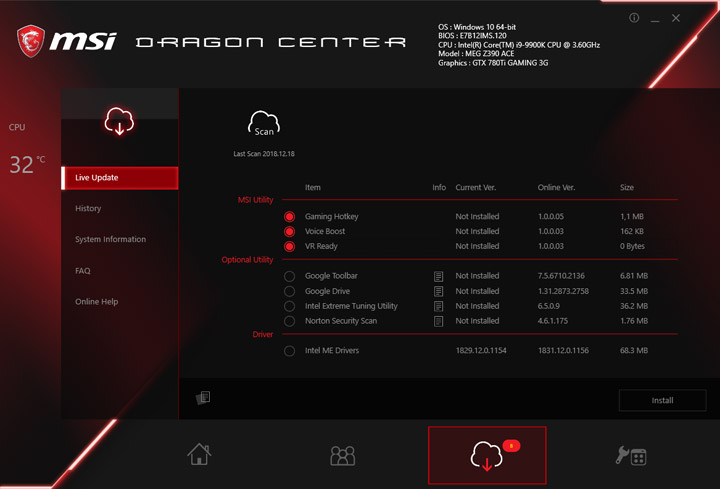Click the Scan cloud icon
This screenshot has height=489, width=720.
[264, 124]
